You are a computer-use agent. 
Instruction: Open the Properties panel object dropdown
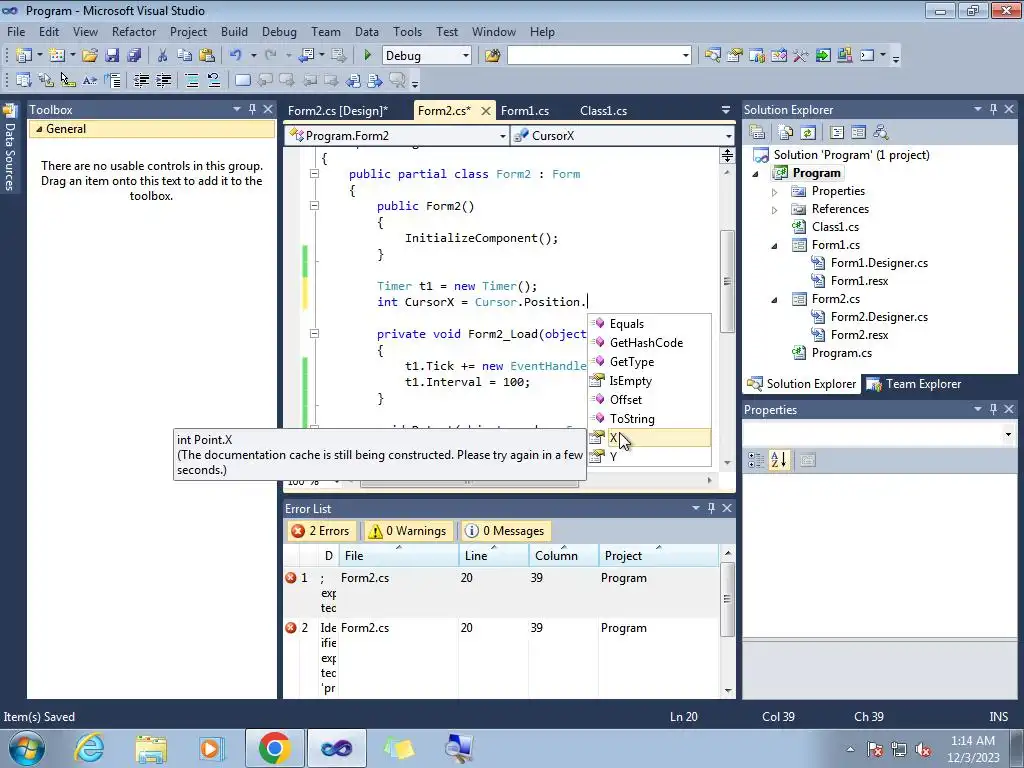coord(1008,434)
